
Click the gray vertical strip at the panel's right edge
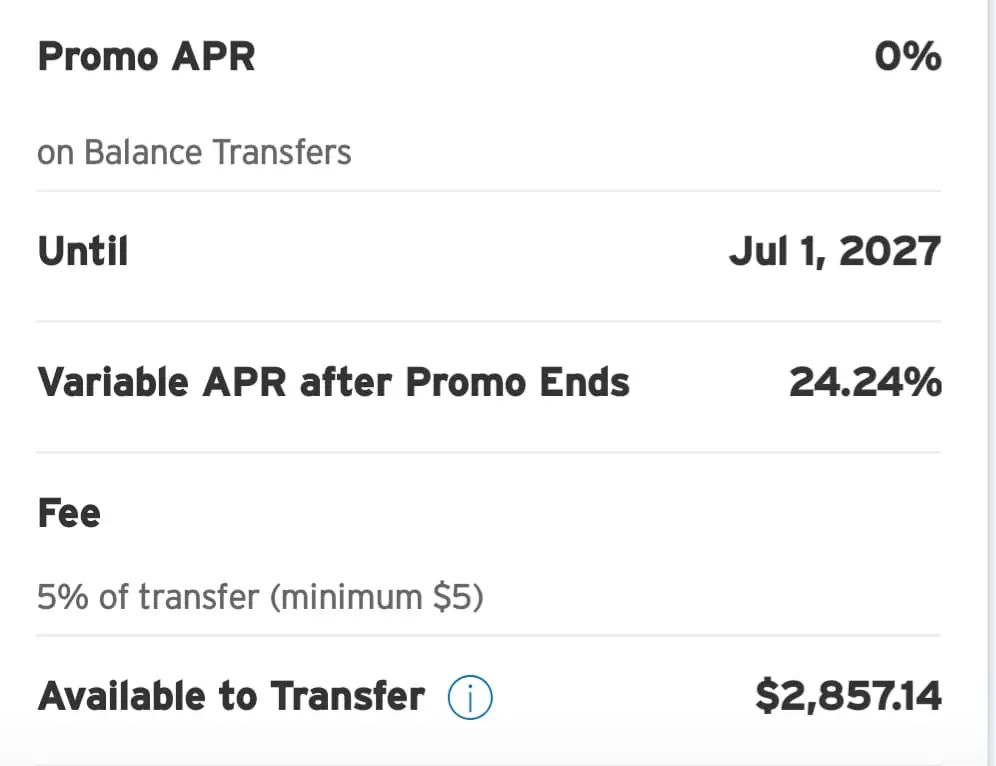(x=991, y=383)
